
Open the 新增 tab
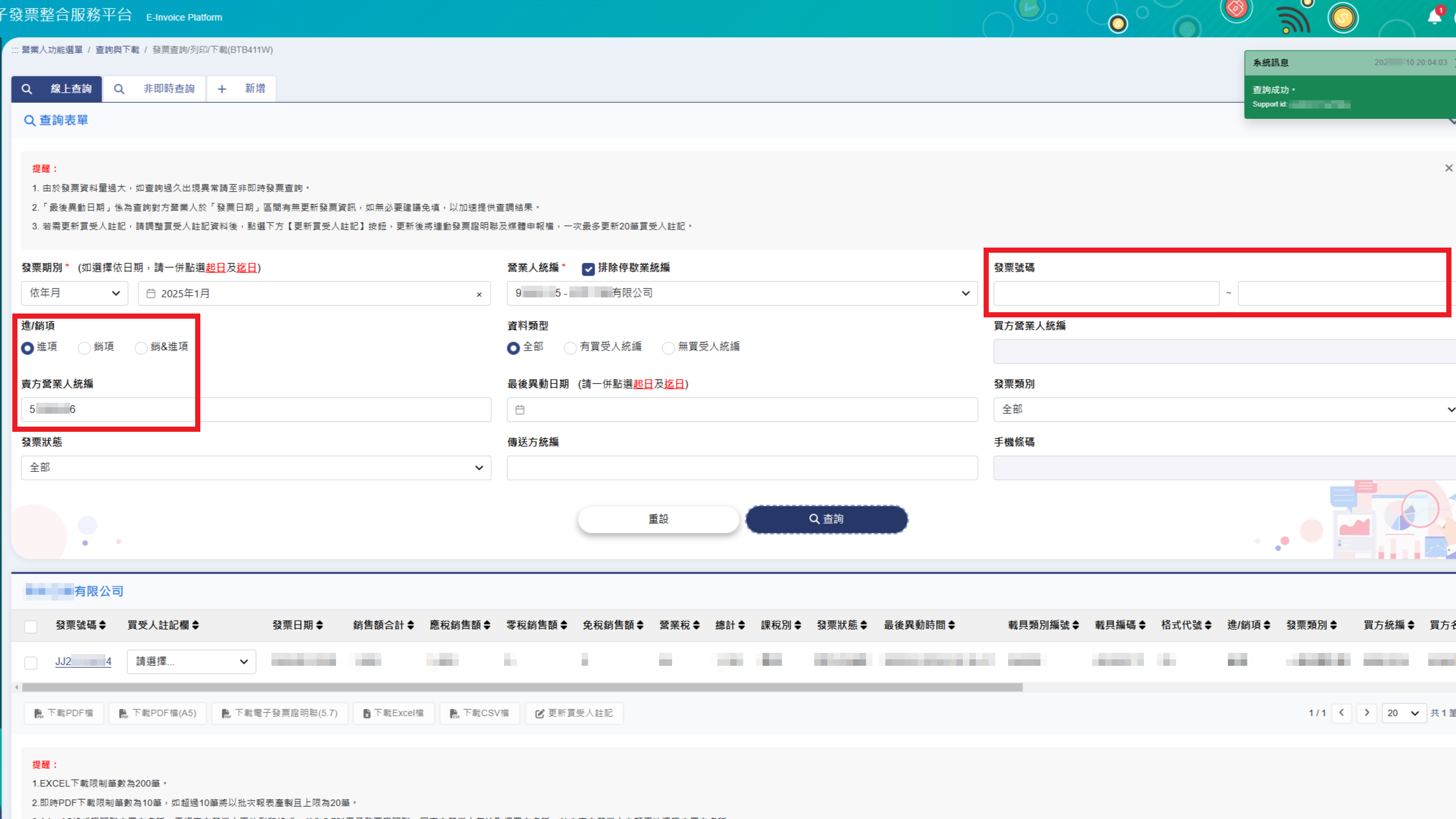pyautogui.click(x=242, y=89)
